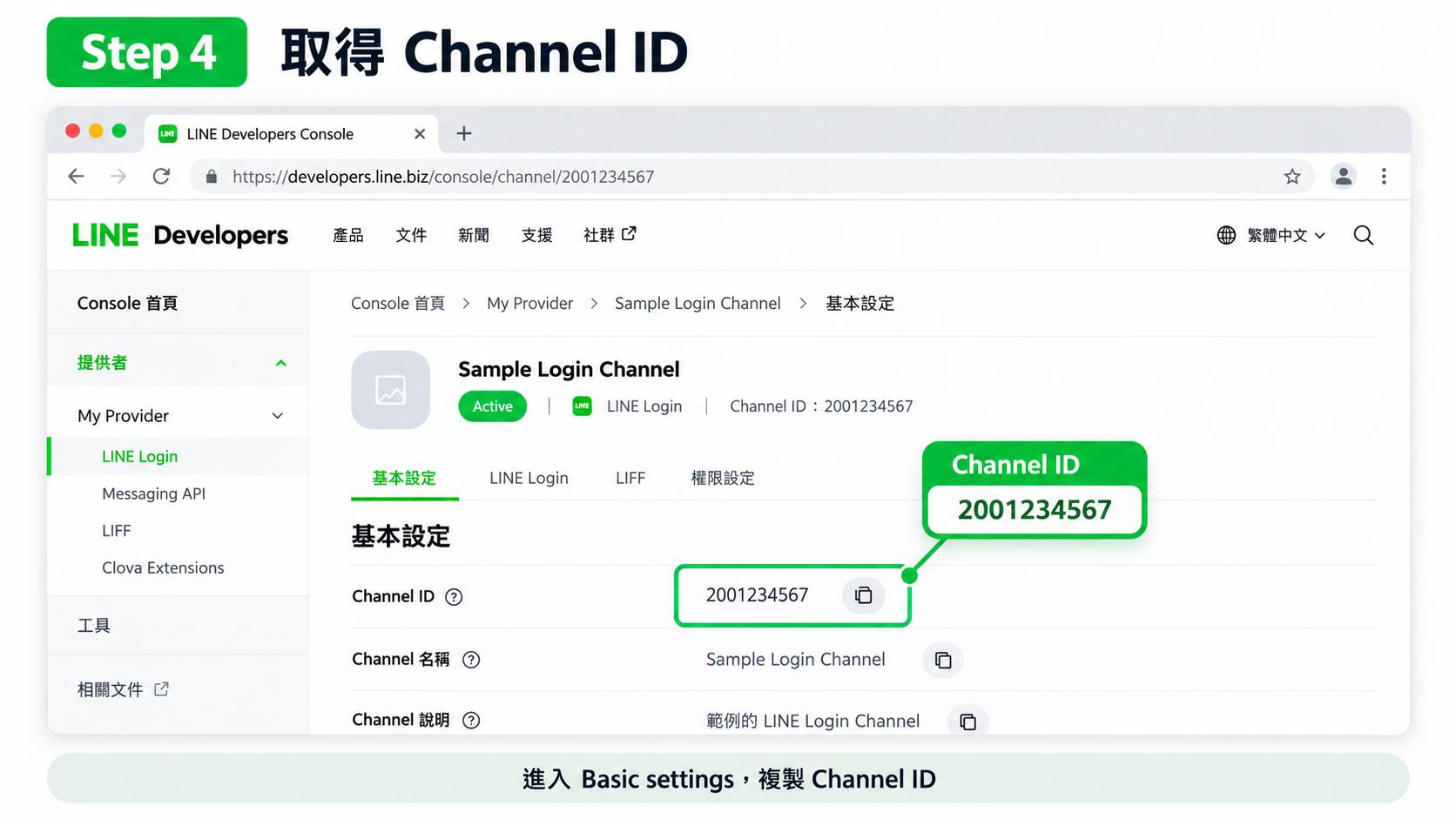This screenshot has width=1456, height=819.
Task: Open 新聞 in top navigation
Action: (x=474, y=235)
